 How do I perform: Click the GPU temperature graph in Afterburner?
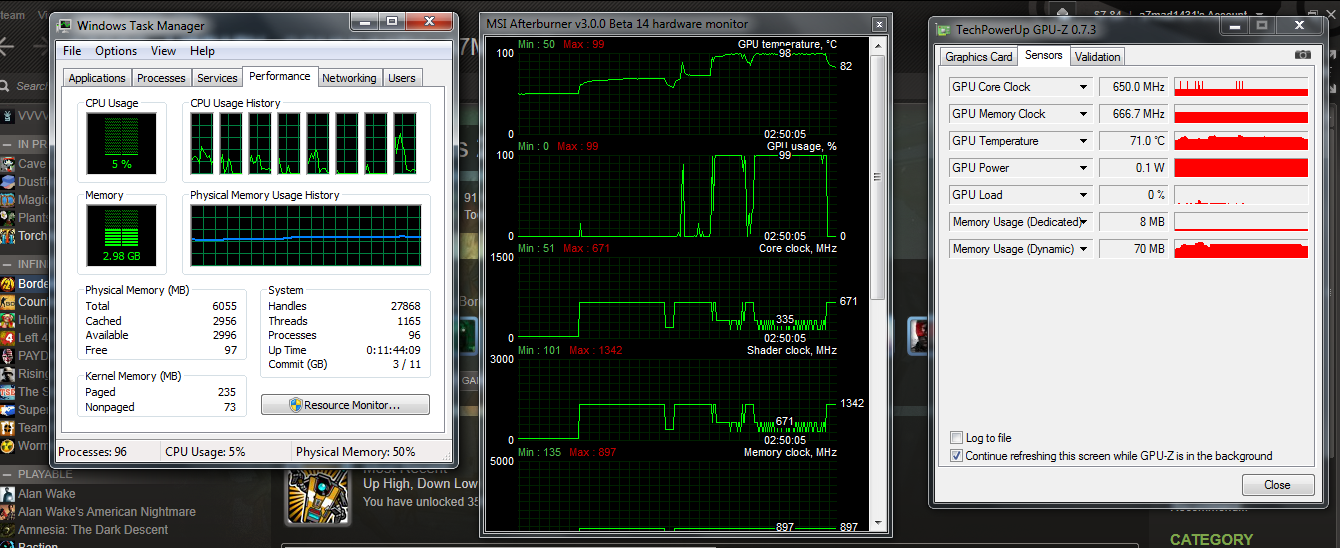point(678,92)
